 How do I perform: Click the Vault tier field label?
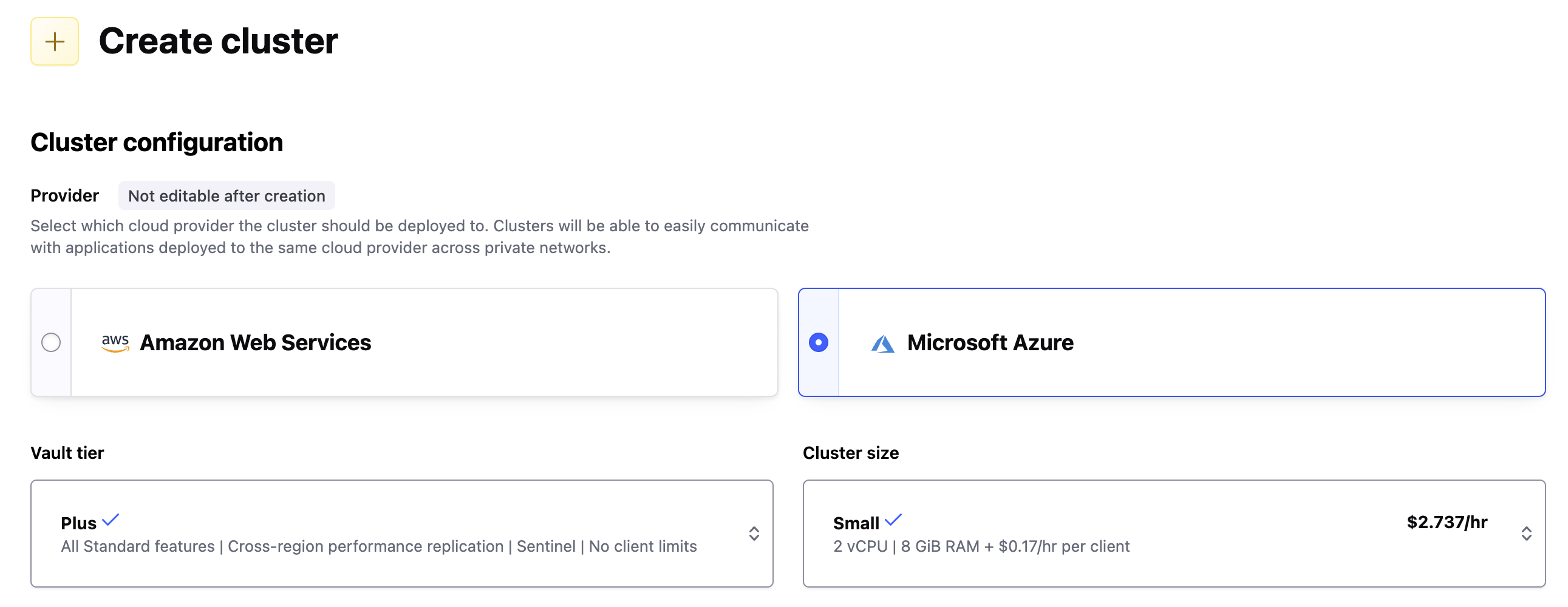tap(67, 453)
